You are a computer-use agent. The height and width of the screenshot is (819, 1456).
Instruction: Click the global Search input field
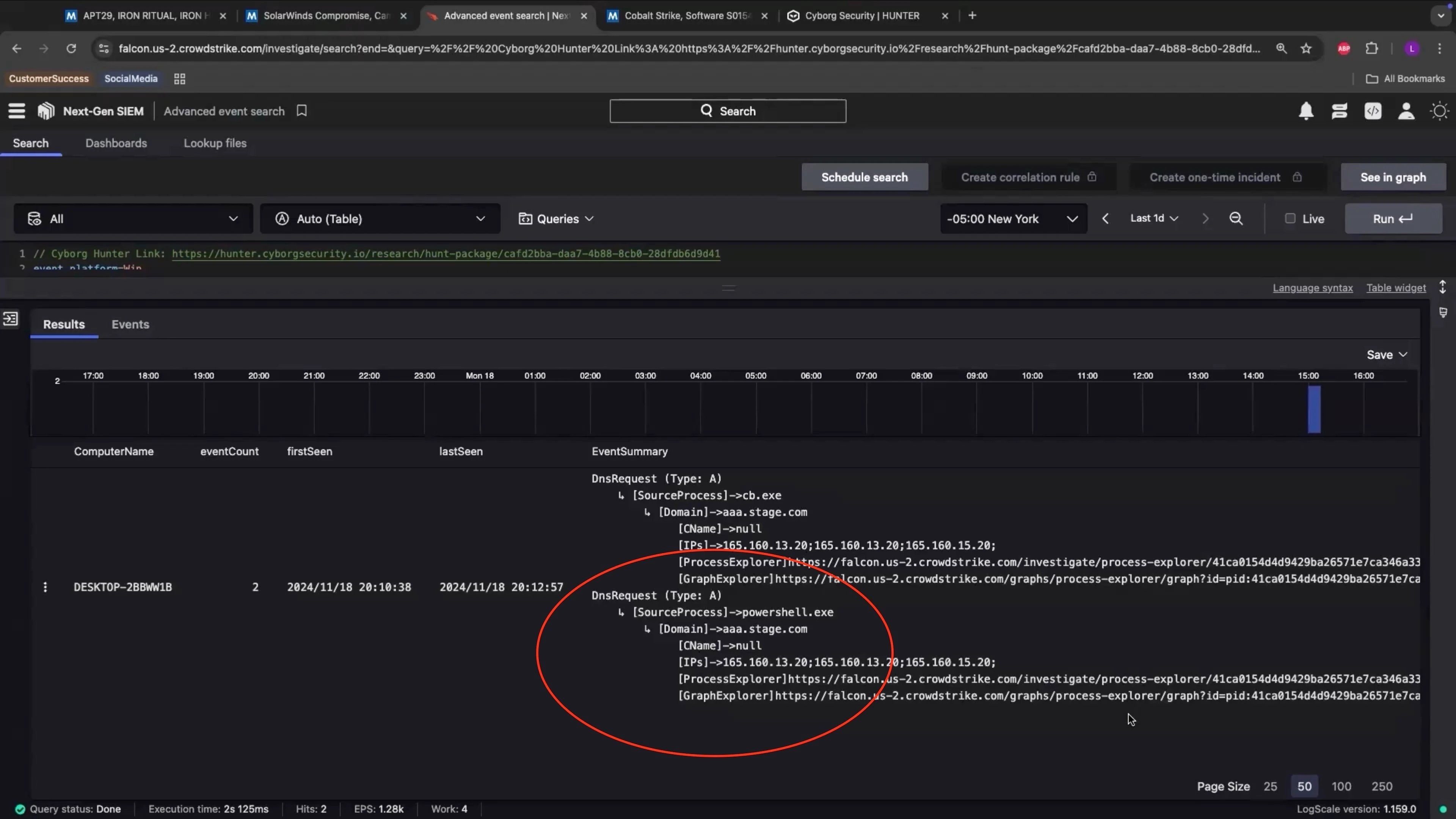click(728, 111)
